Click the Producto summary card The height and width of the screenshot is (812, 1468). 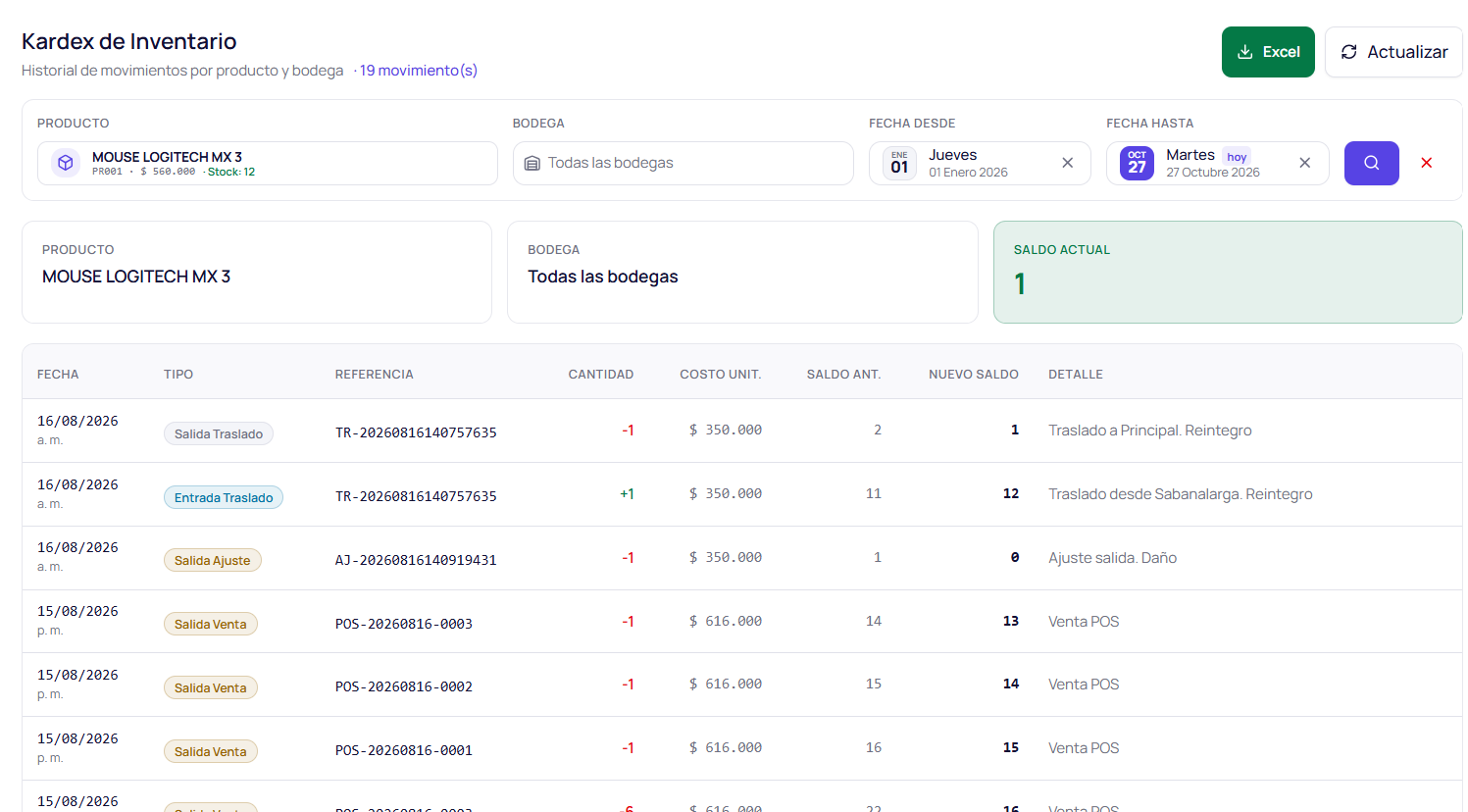257,272
